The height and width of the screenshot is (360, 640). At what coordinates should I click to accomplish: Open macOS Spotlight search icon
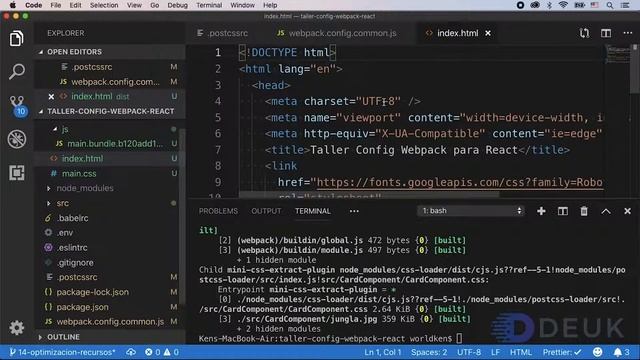[609, 5]
